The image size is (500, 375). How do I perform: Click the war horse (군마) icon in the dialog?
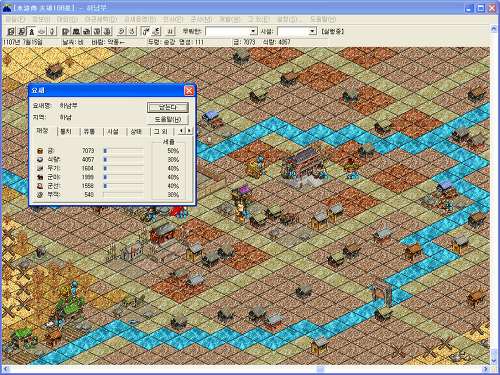pyautogui.click(x=40, y=177)
